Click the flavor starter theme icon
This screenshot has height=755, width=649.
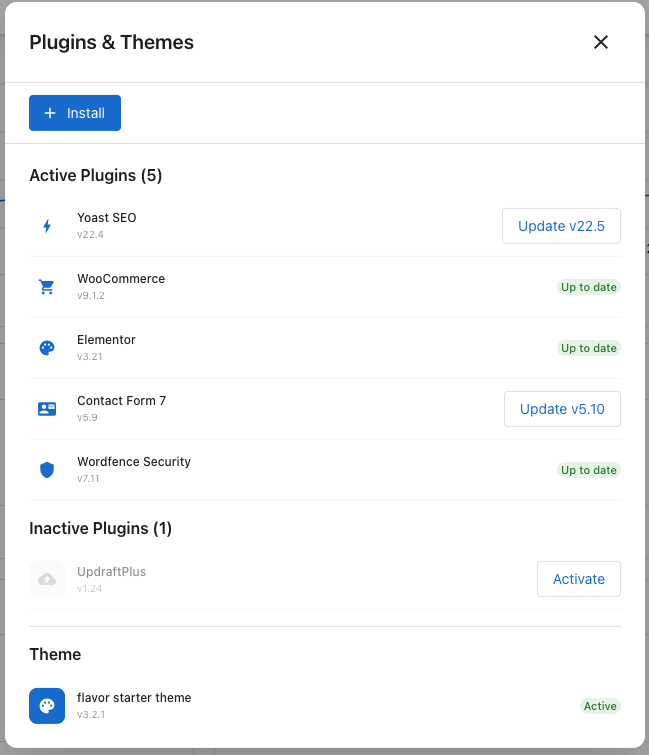[x=47, y=706]
